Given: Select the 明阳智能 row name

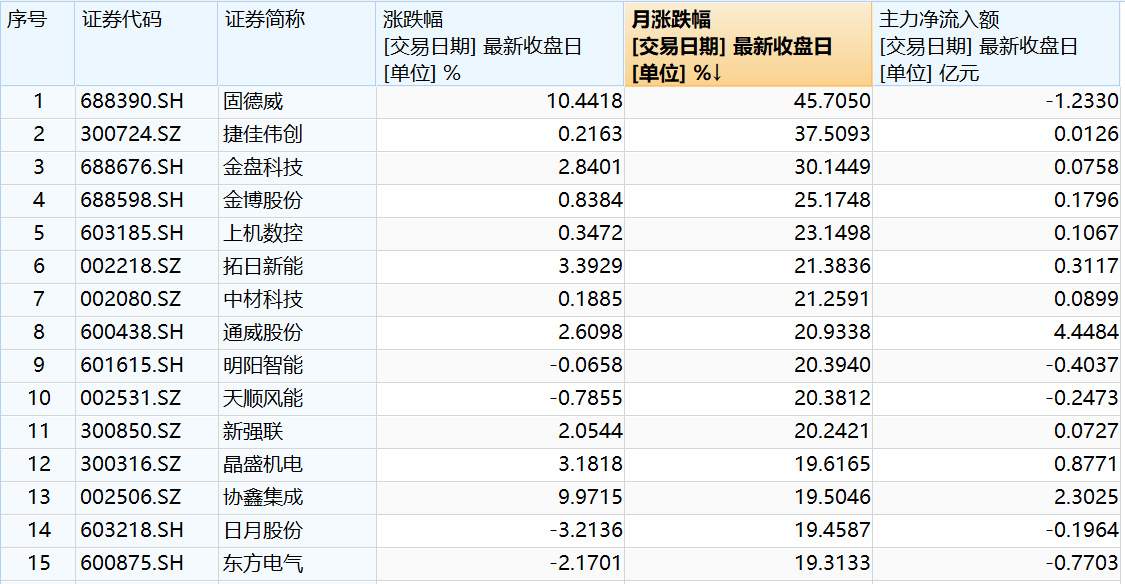Looking at the screenshot, I should point(263,365).
